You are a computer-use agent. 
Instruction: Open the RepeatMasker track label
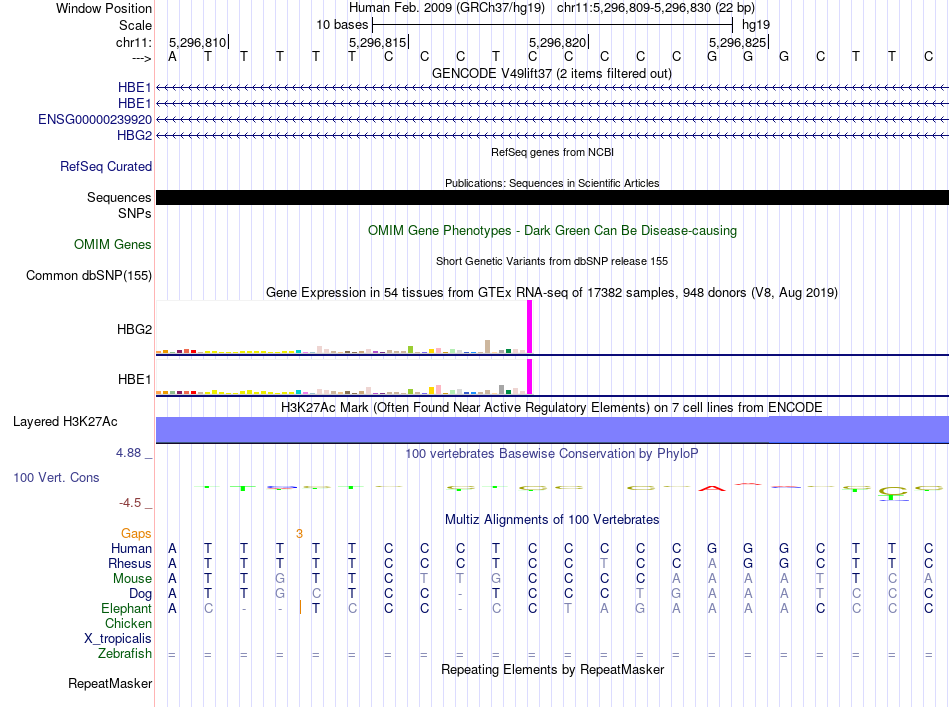pyautogui.click(x=110, y=683)
